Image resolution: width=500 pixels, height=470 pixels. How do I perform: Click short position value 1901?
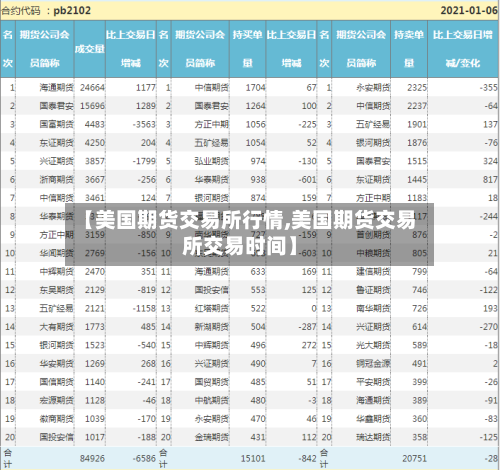pyautogui.click(x=417, y=124)
